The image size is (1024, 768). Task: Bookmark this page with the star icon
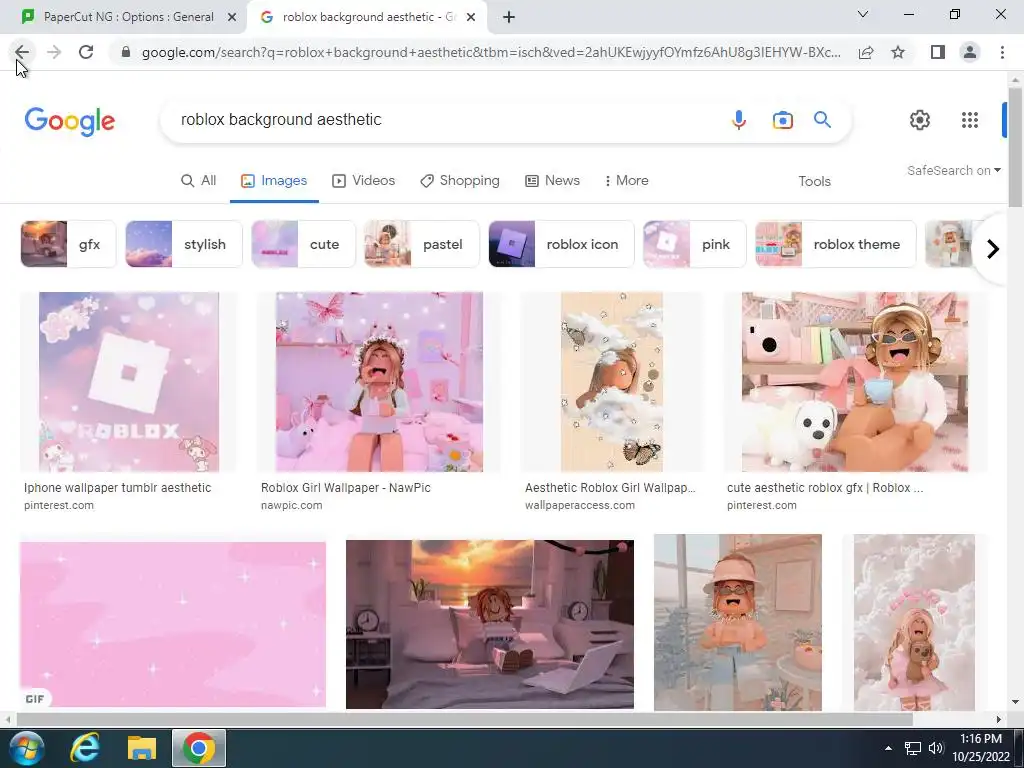tap(898, 52)
